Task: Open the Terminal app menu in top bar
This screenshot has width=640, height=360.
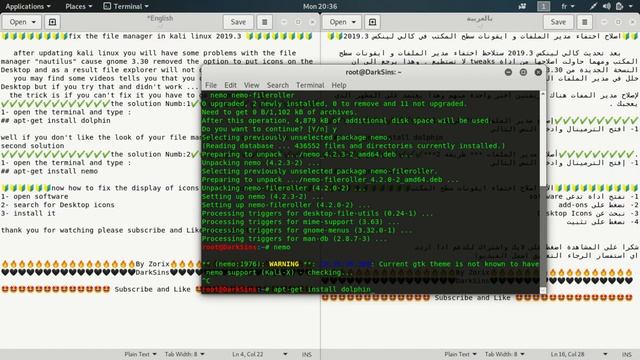Action: 126,7
